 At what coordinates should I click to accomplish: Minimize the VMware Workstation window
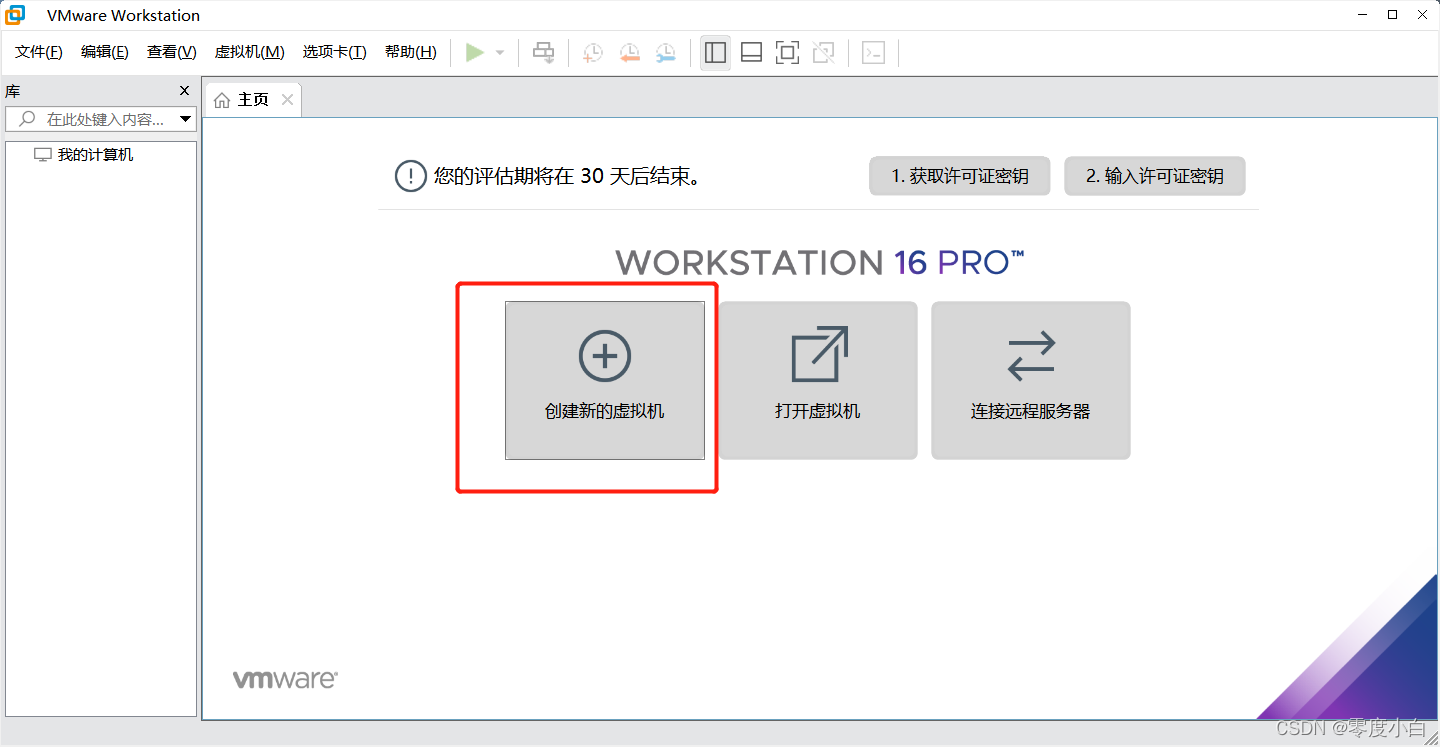[1364, 15]
